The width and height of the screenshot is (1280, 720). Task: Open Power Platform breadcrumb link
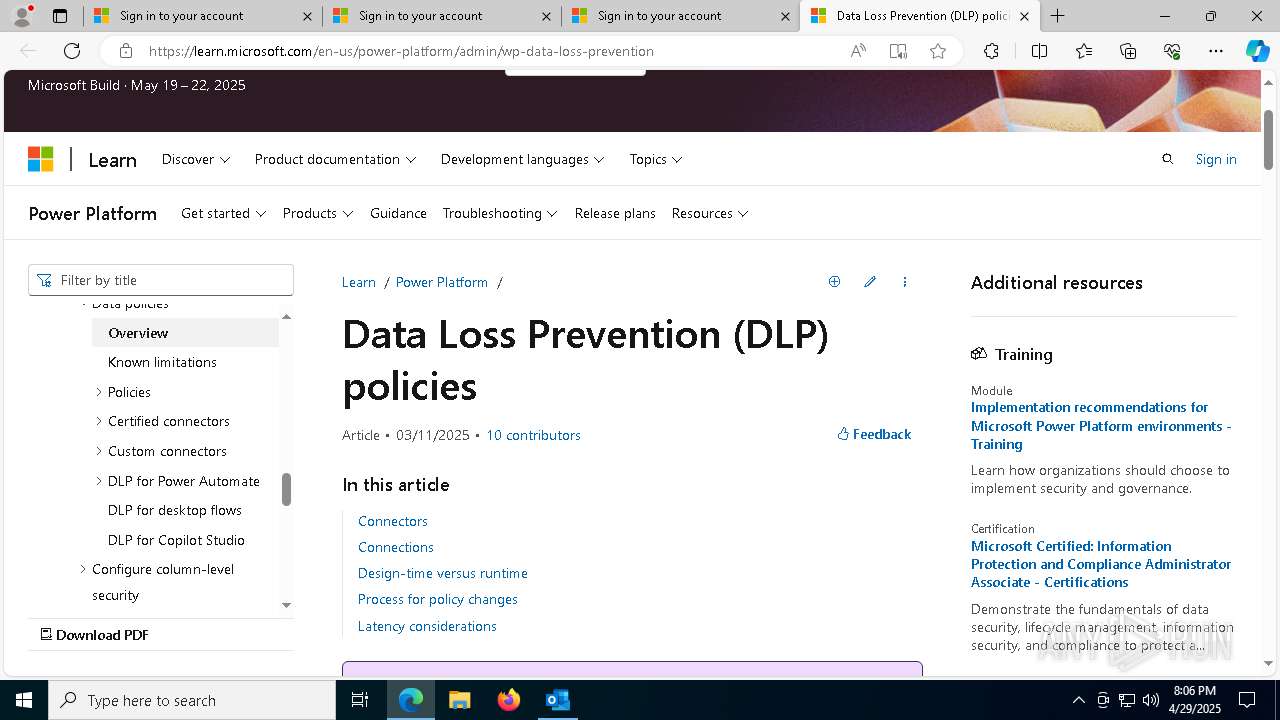(442, 282)
